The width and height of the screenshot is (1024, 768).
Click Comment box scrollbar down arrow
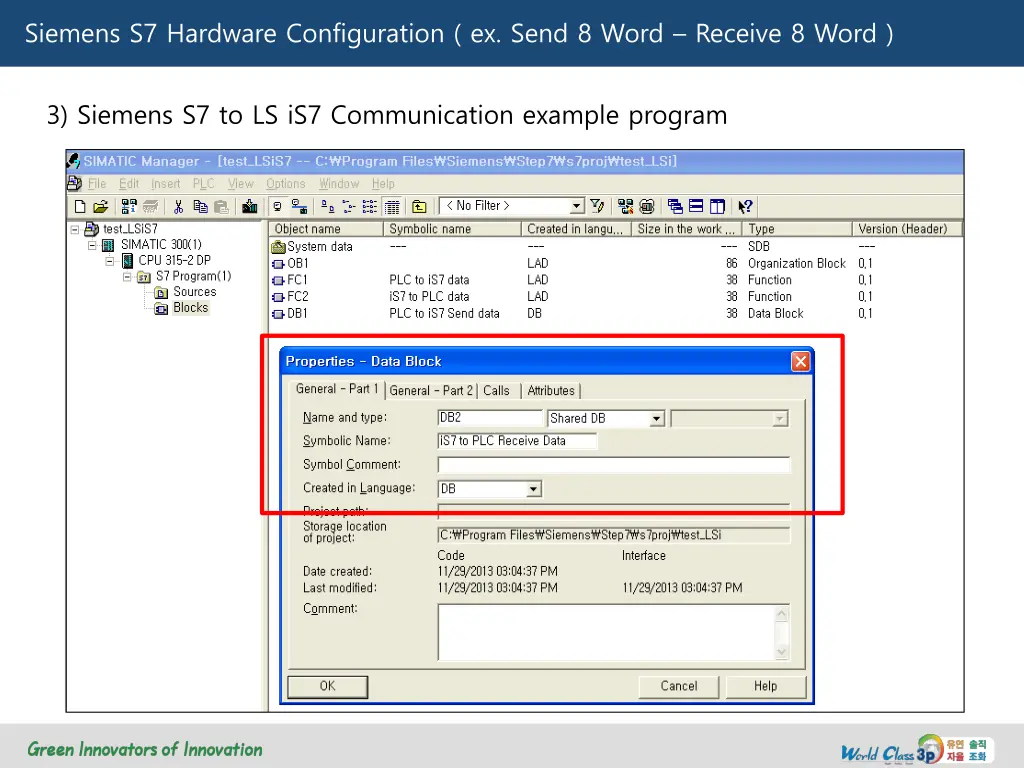point(782,652)
